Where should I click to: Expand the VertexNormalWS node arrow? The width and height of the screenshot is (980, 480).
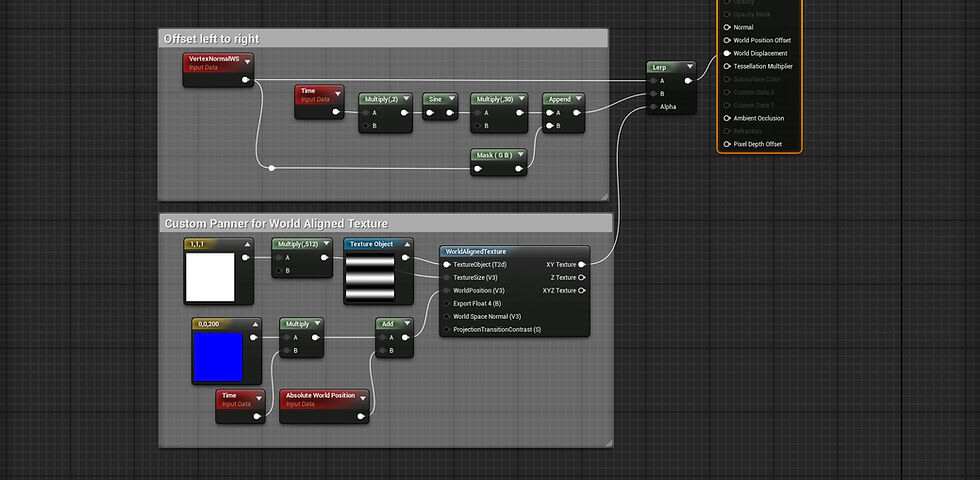click(x=248, y=61)
